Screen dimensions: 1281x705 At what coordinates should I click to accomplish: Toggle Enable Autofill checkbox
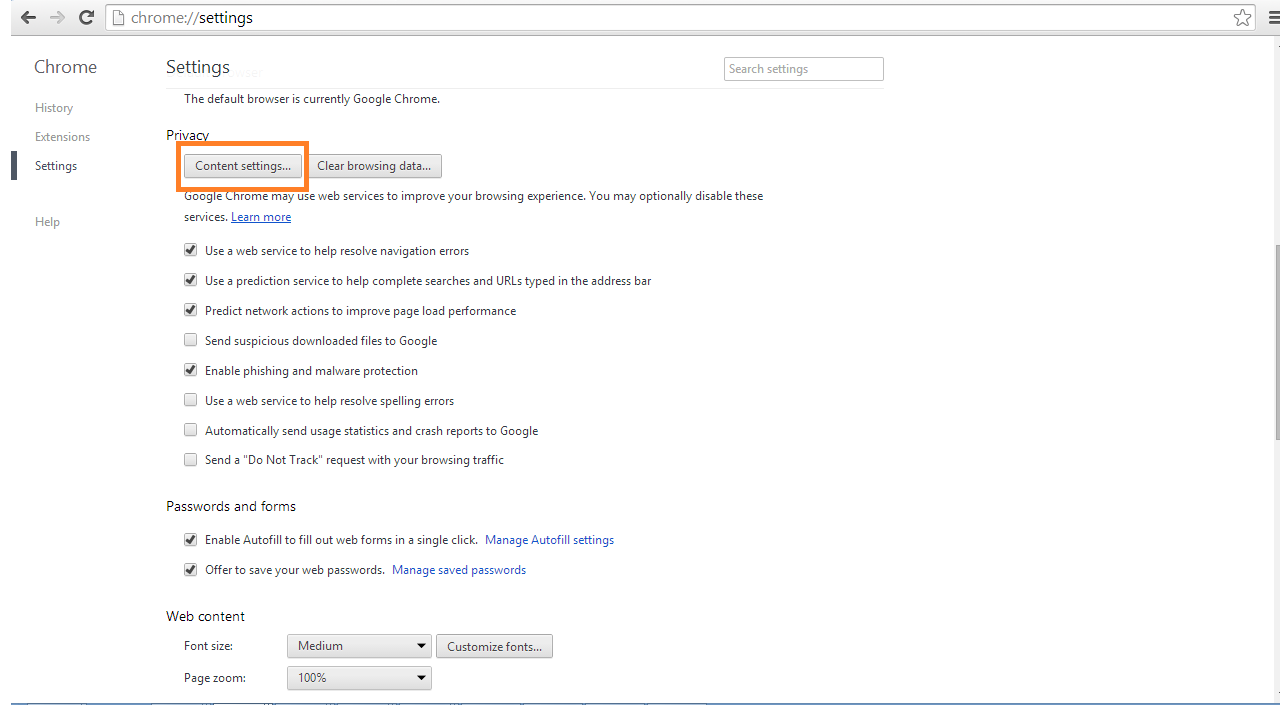point(190,539)
